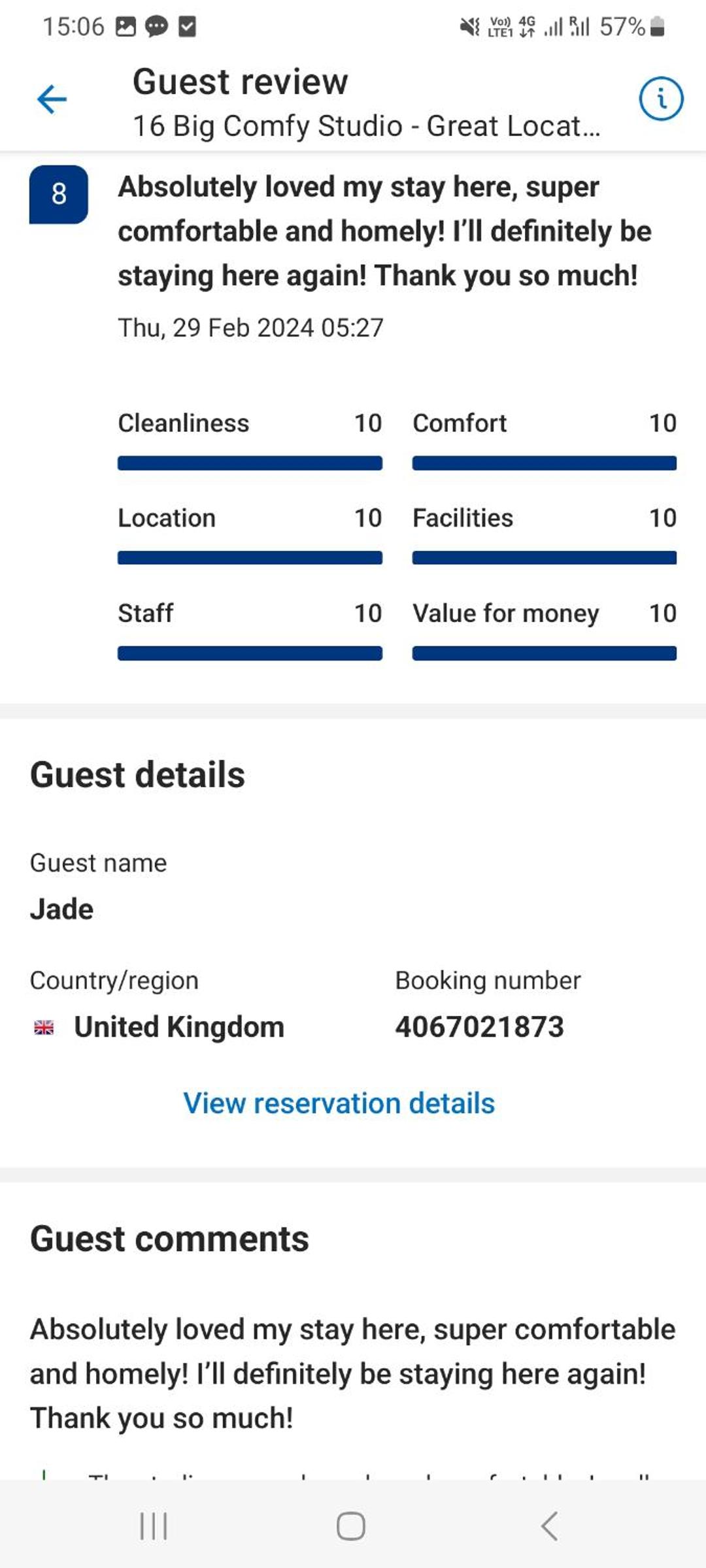
Task: Tap the Guest review page title
Action: tap(240, 82)
